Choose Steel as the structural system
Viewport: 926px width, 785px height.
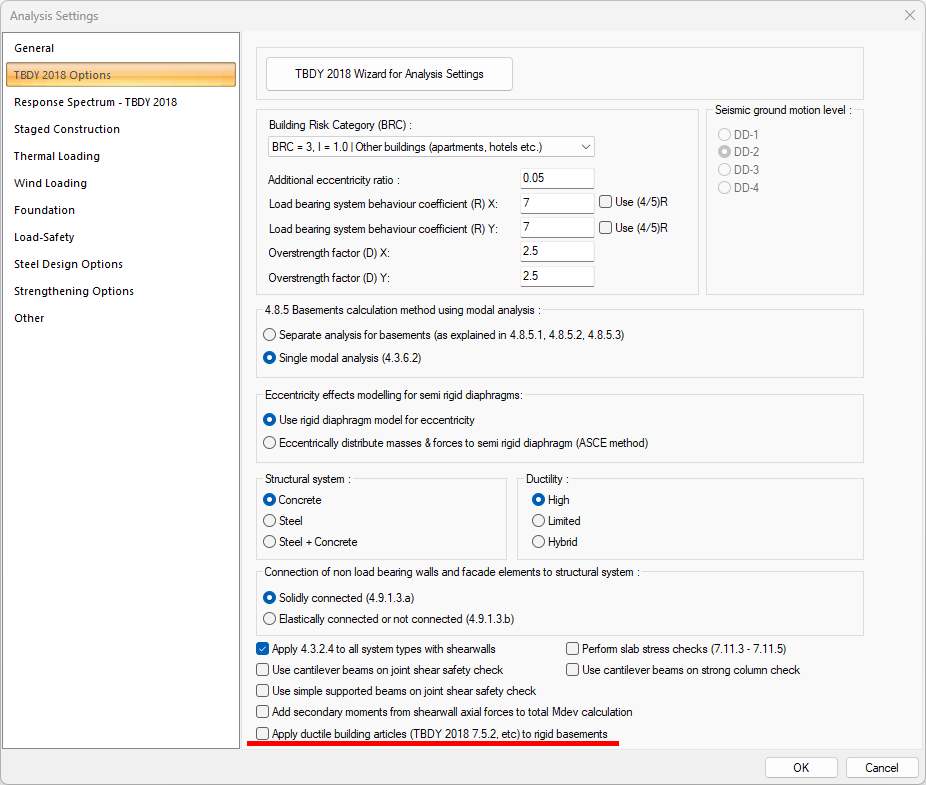pyautogui.click(x=270, y=521)
